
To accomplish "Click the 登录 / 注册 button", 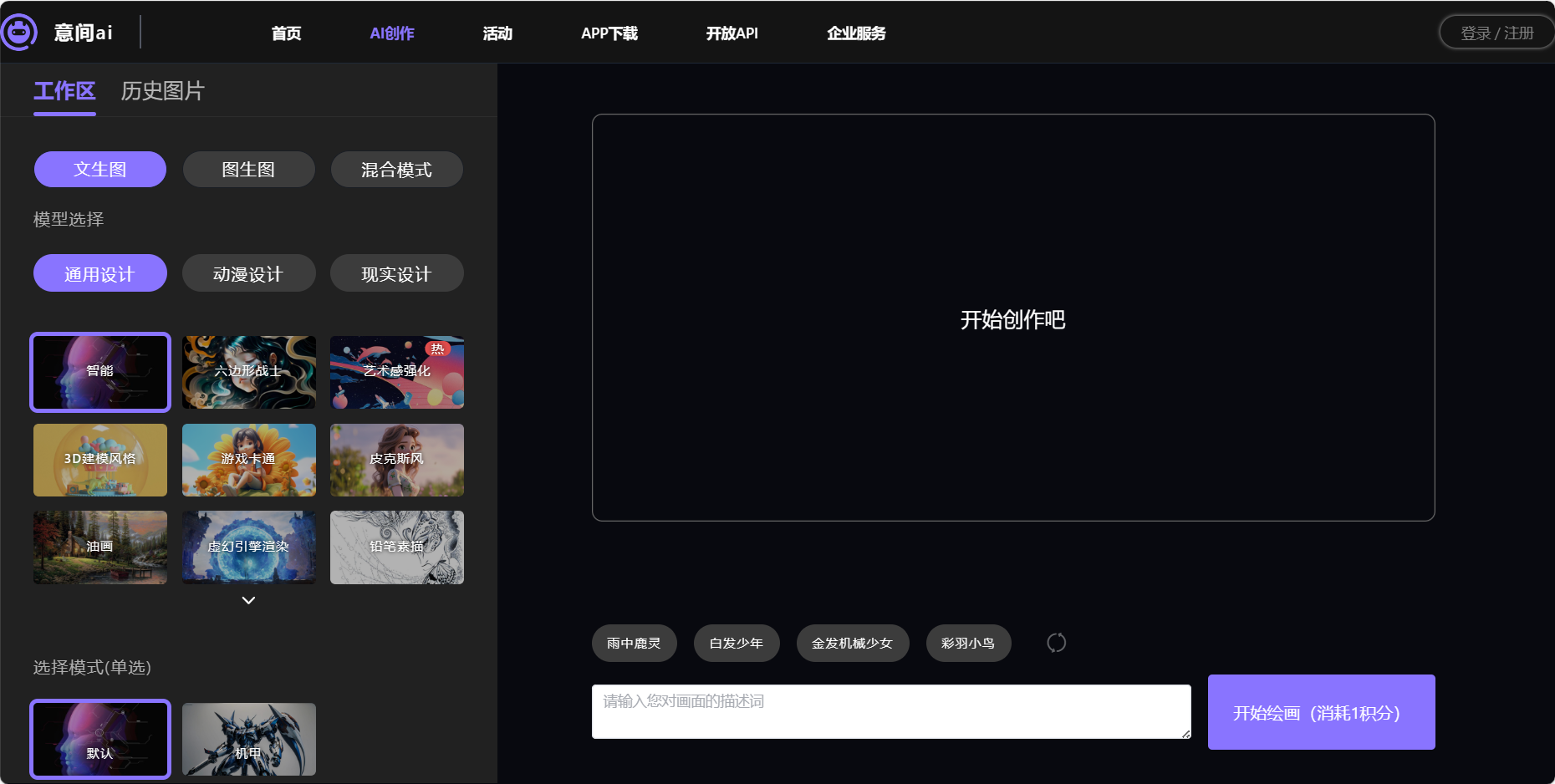I will [1496, 33].
